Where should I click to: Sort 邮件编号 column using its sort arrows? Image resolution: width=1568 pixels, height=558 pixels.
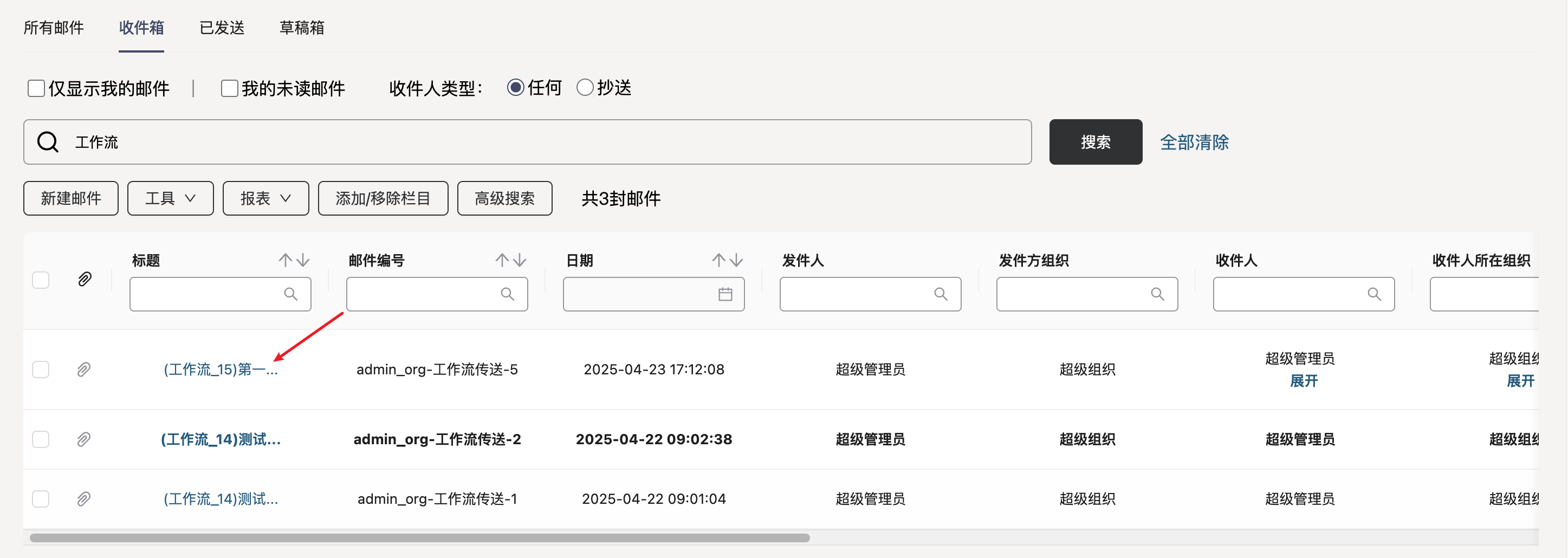[510, 261]
